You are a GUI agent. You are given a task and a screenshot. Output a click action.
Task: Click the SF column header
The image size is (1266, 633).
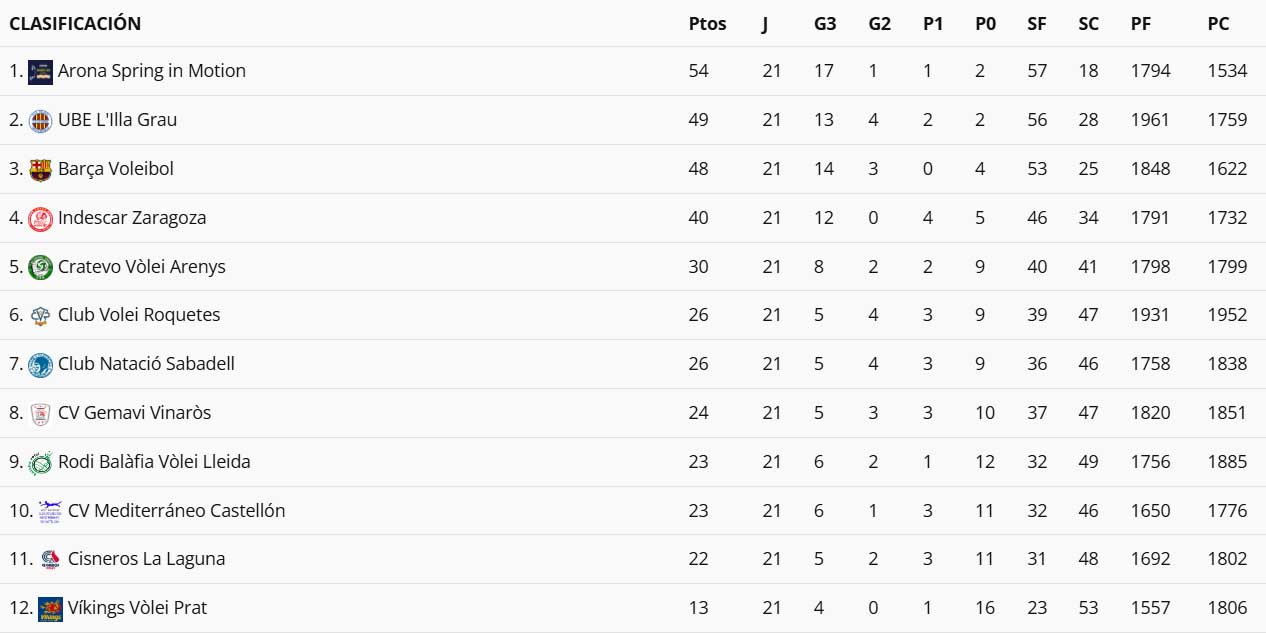[1037, 24]
